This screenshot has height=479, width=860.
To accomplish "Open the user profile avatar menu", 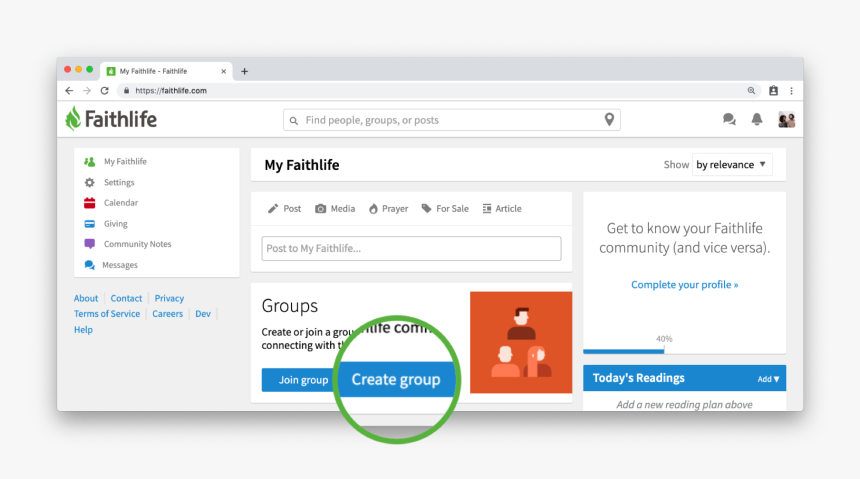I will [787, 119].
